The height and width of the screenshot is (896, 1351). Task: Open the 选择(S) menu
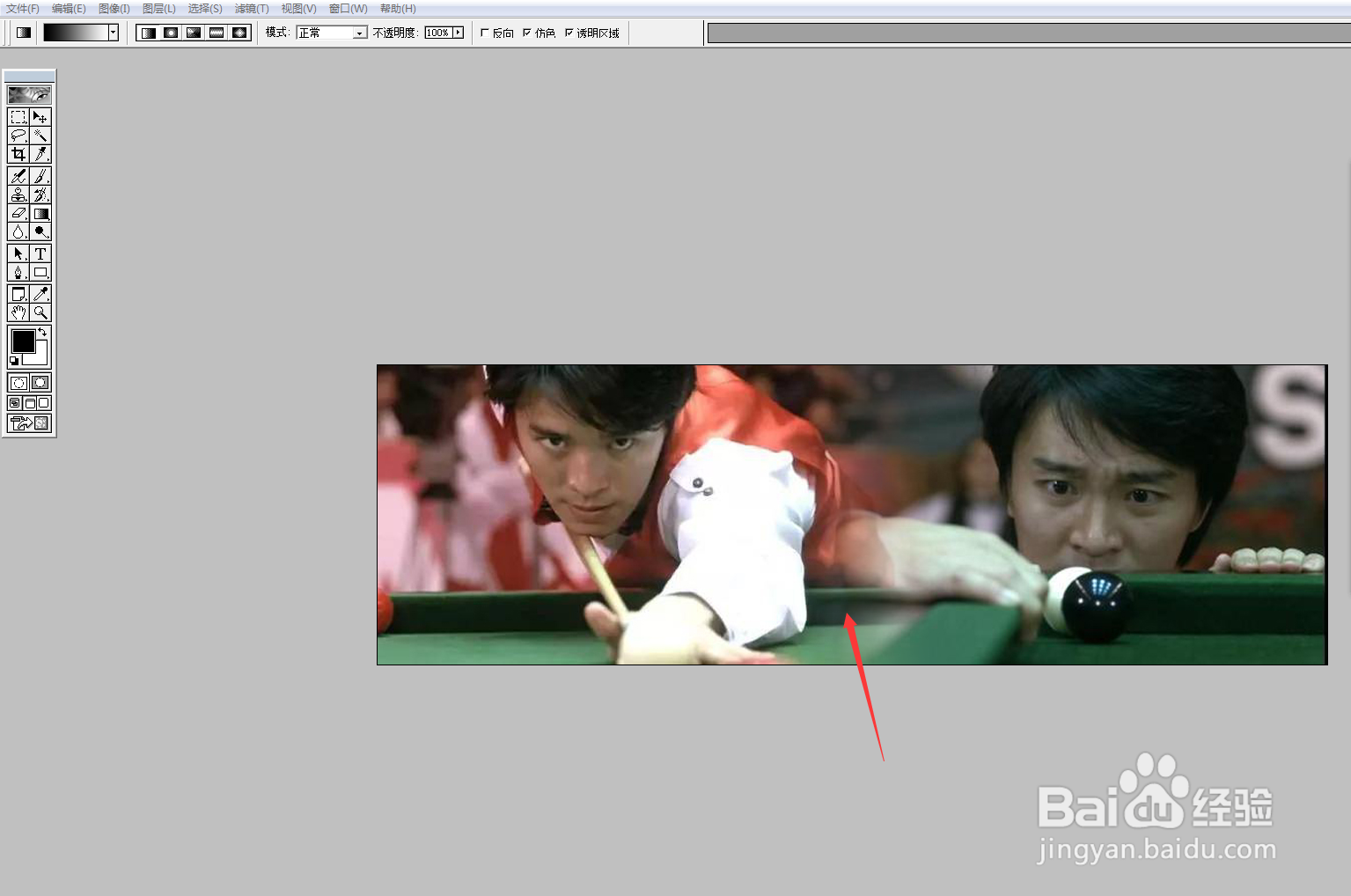click(x=205, y=9)
